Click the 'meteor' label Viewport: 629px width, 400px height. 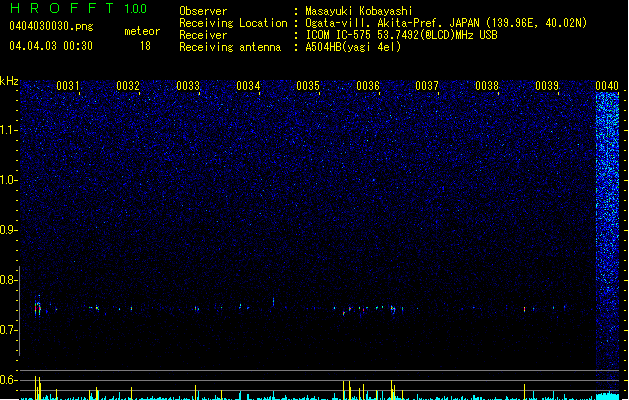pyautogui.click(x=142, y=31)
